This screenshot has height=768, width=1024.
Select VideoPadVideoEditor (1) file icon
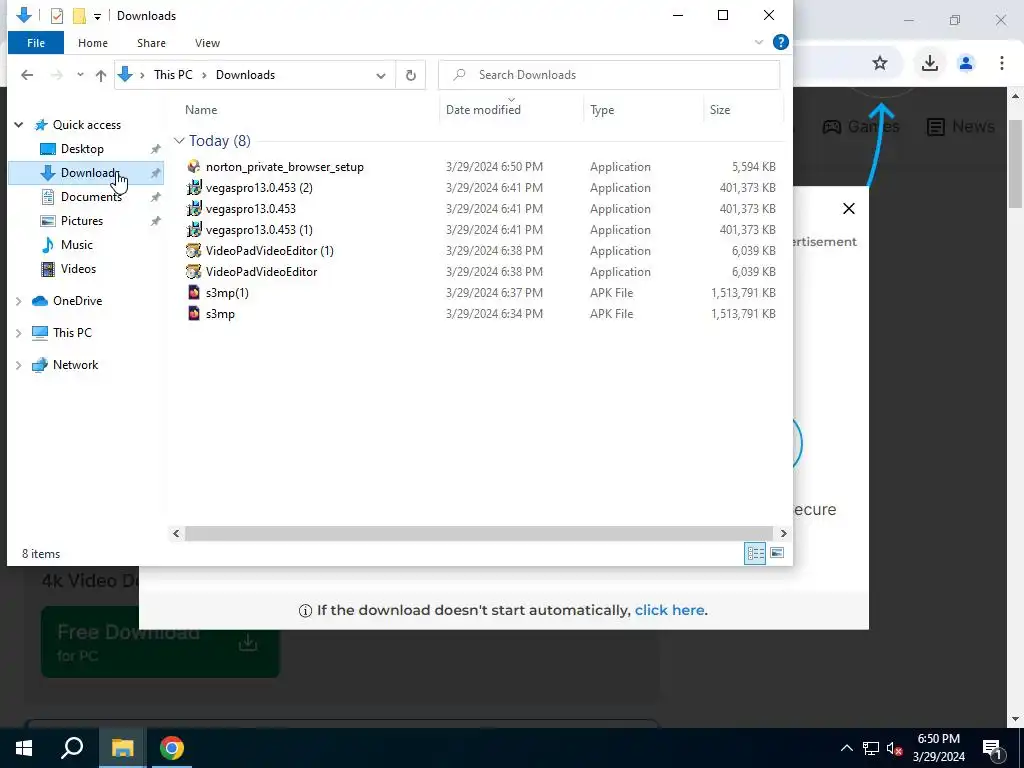194,251
